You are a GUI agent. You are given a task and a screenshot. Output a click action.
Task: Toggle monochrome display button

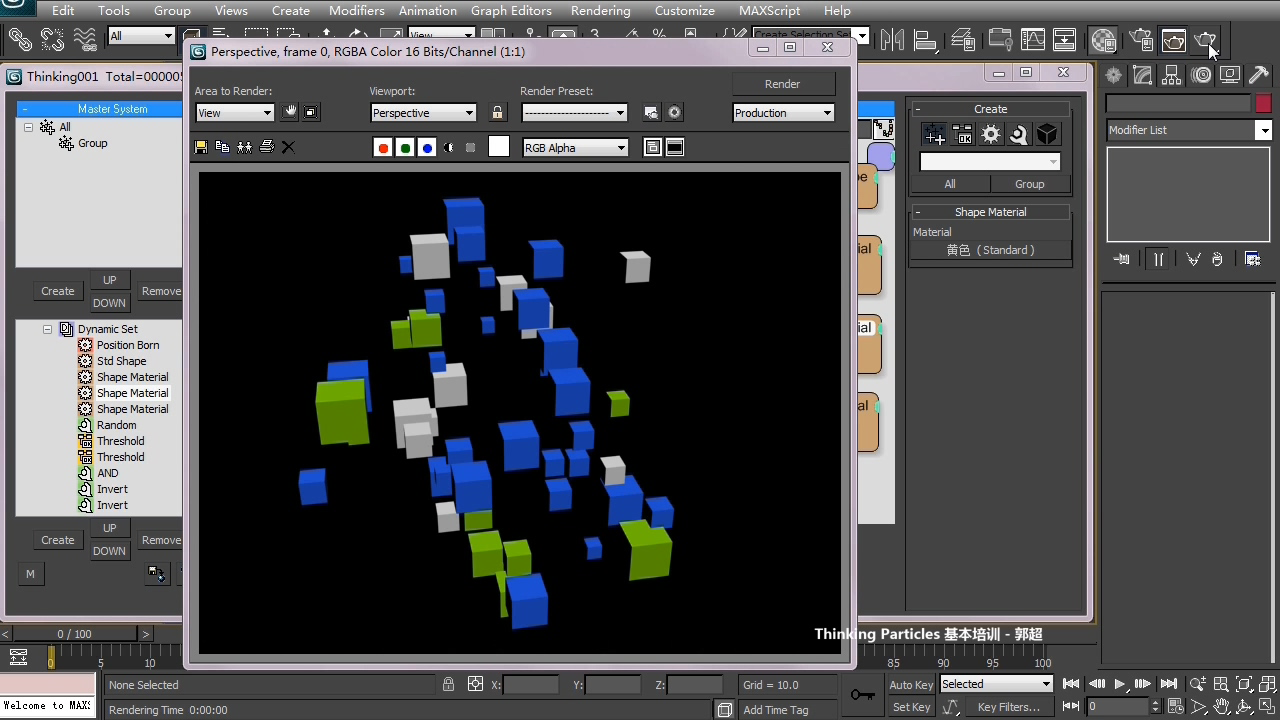click(470, 148)
